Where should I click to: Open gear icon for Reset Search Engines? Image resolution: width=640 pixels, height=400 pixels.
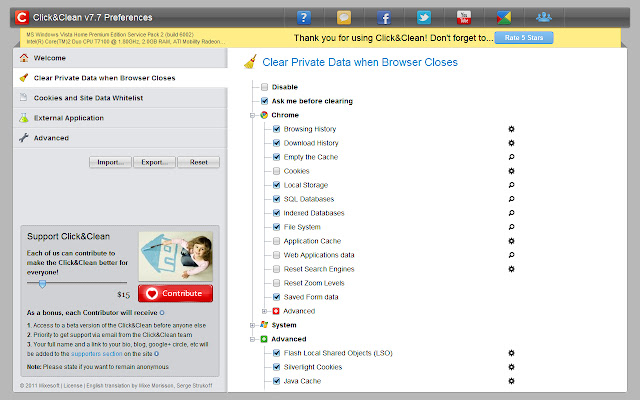(x=511, y=269)
